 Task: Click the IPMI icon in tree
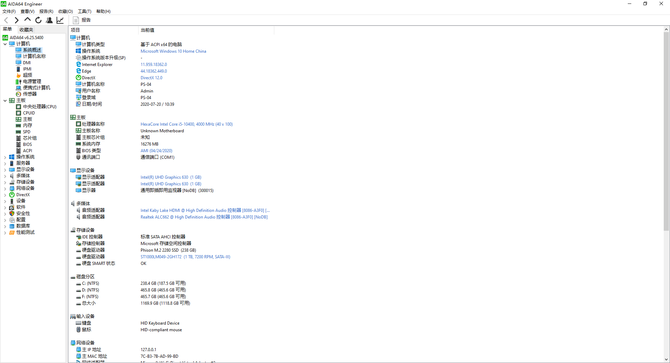coord(18,69)
